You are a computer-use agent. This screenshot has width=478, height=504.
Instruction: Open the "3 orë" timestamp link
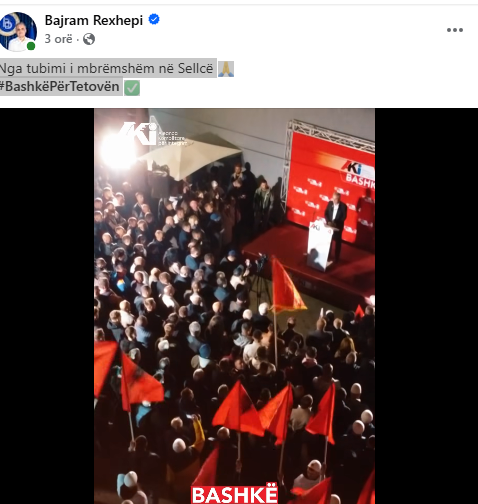(x=58, y=39)
